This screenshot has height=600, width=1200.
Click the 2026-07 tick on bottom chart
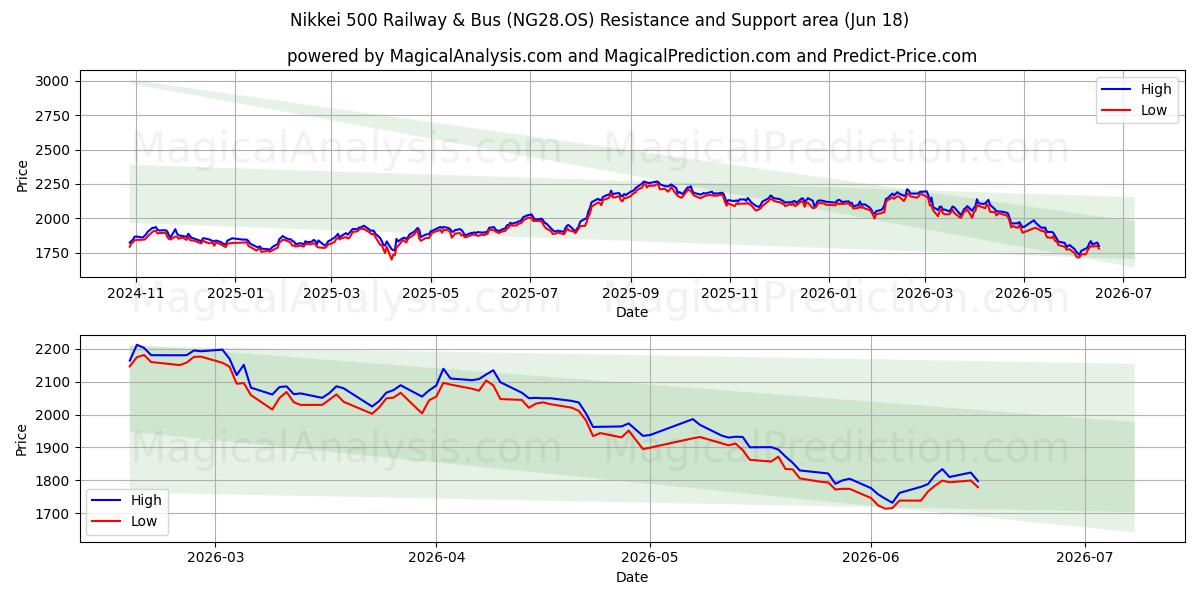click(1086, 558)
